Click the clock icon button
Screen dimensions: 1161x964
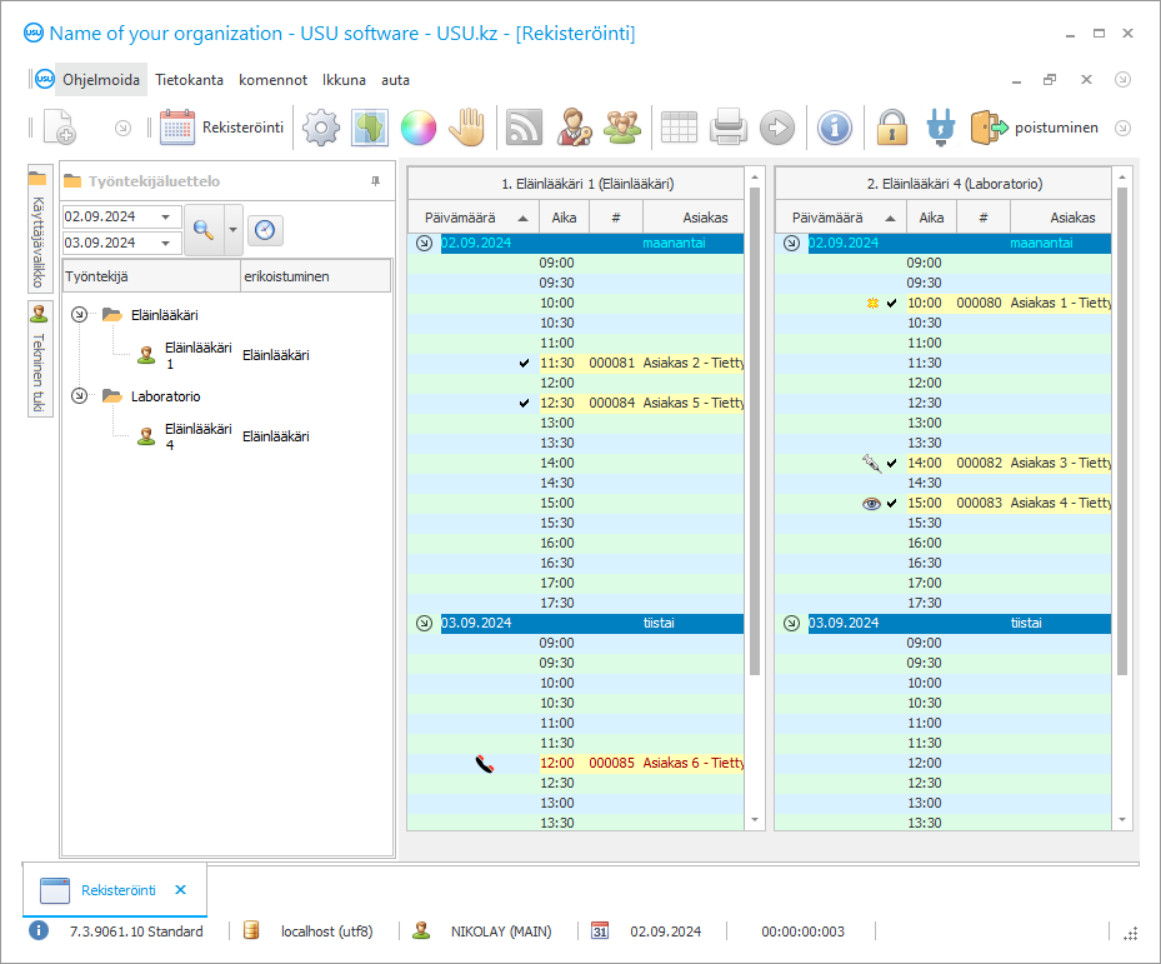pos(265,230)
